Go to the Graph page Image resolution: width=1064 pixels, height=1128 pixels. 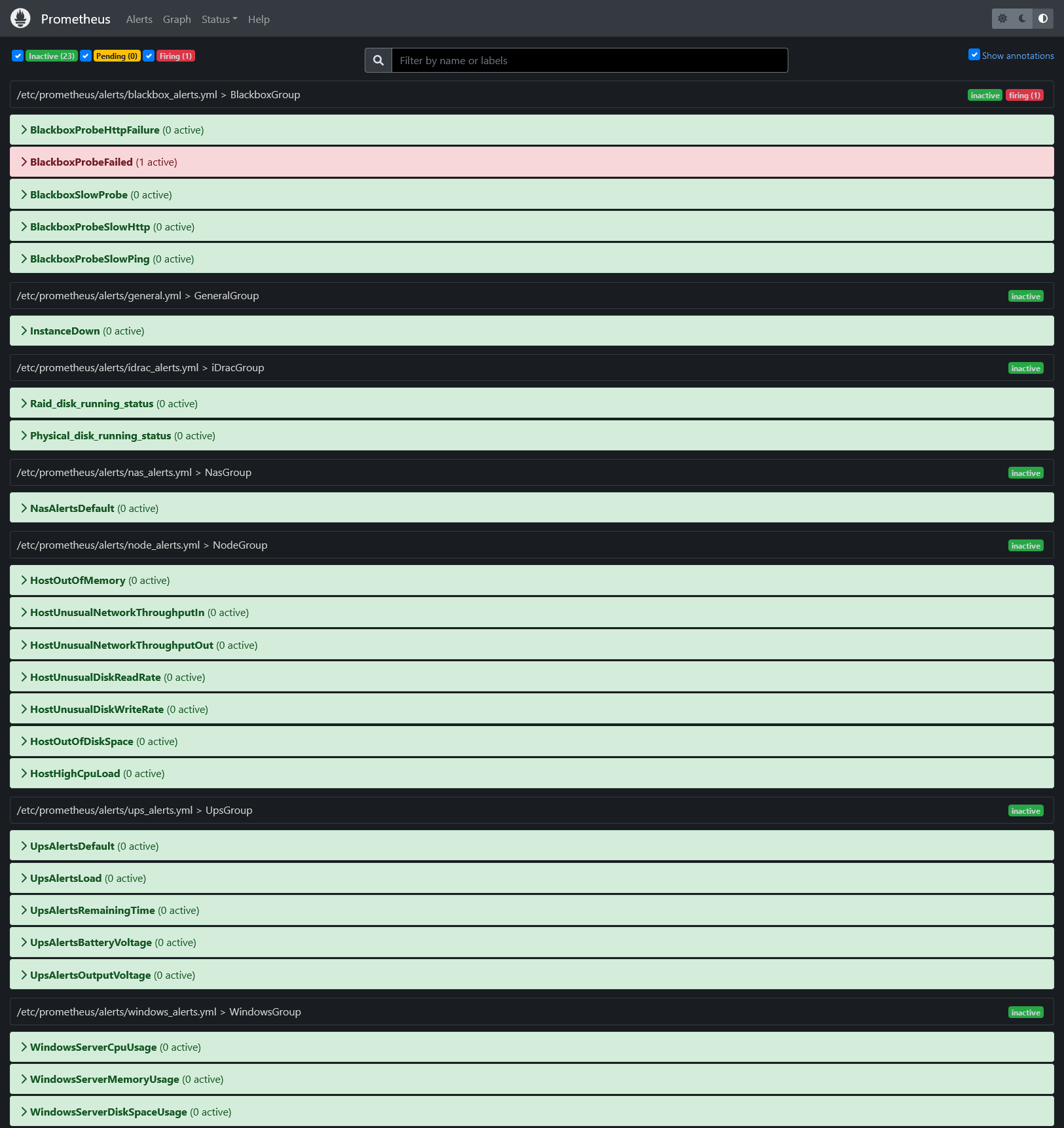tap(177, 20)
